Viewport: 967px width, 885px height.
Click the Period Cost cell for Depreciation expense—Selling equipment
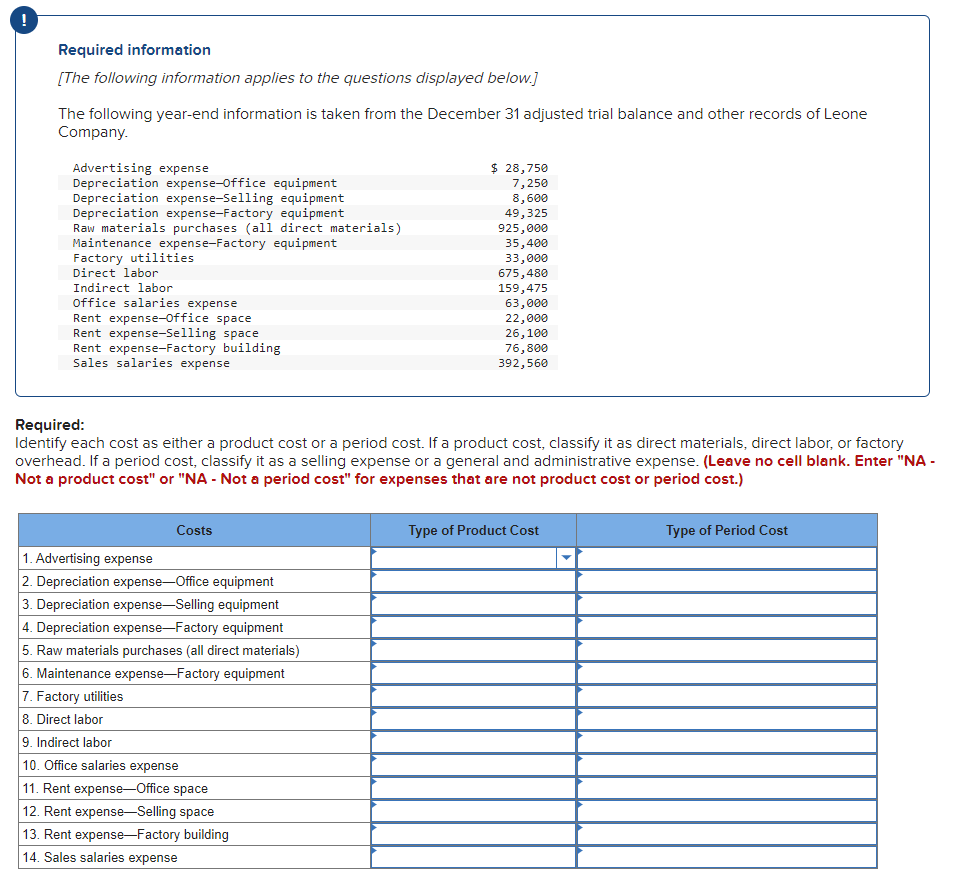click(727, 604)
